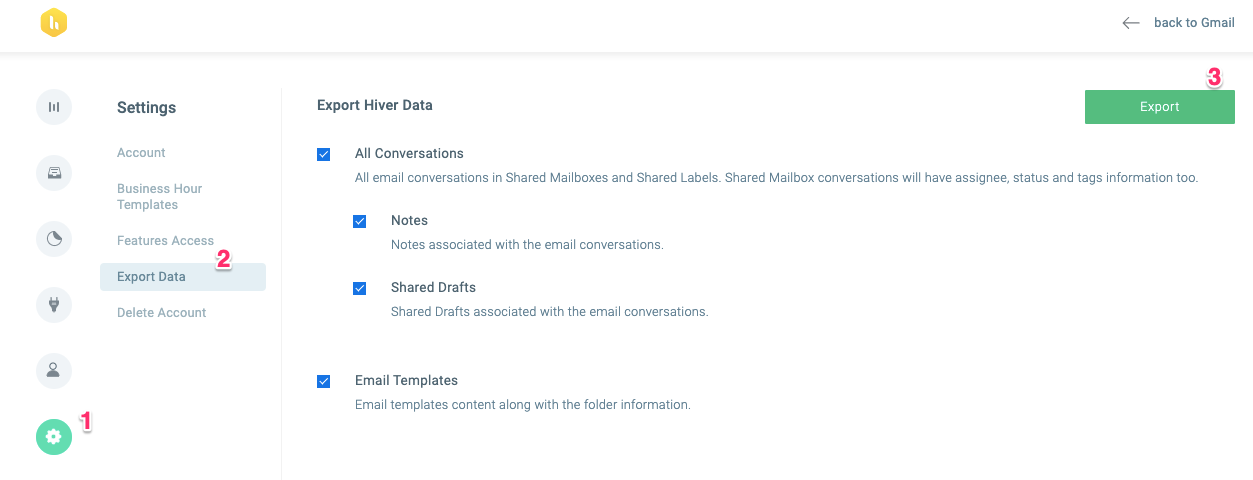
Task: Click the back to Gmail link
Action: pos(1194,23)
